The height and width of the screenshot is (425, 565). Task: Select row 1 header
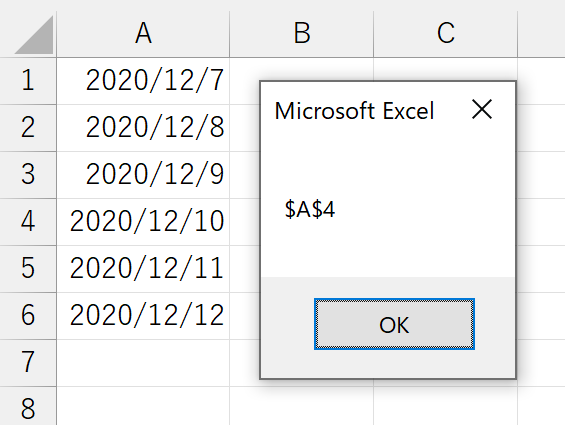tap(28, 81)
